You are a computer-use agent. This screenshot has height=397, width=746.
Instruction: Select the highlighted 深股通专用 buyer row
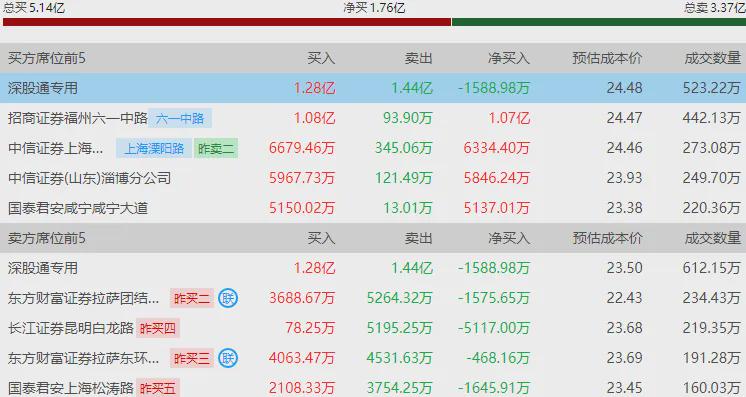pyautogui.click(x=373, y=88)
